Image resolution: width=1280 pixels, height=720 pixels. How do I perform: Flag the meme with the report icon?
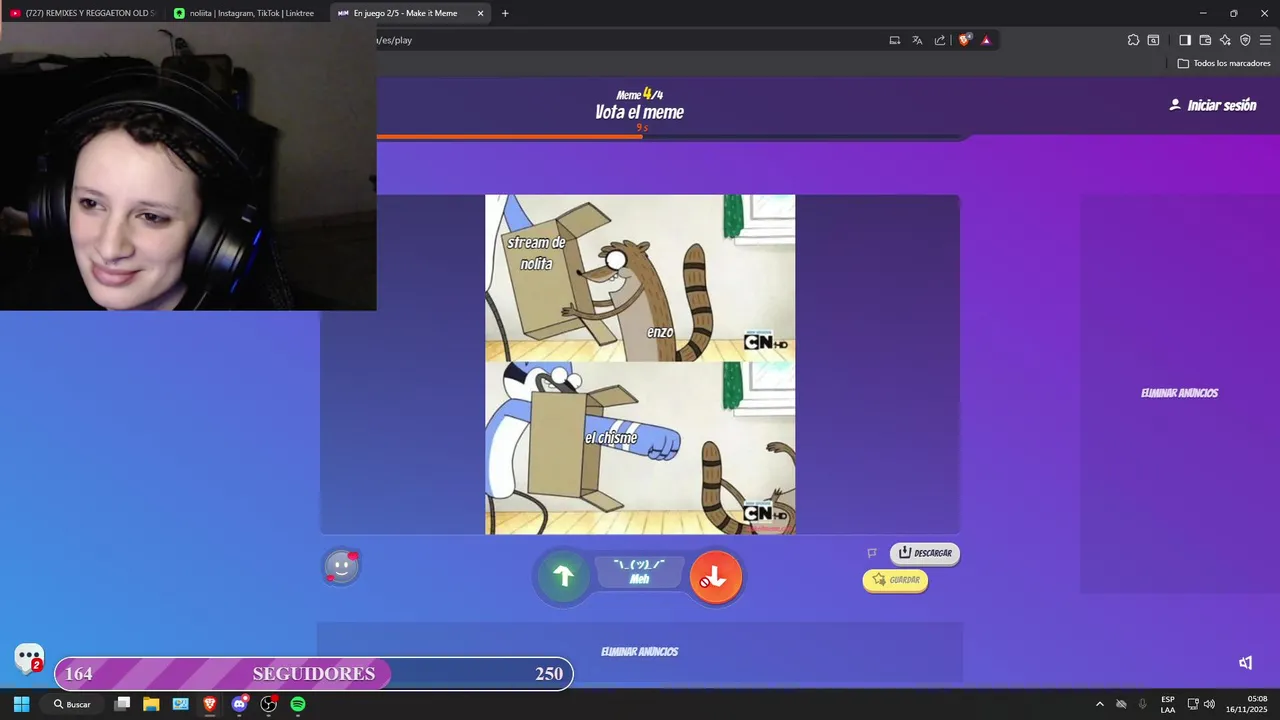[x=872, y=553]
